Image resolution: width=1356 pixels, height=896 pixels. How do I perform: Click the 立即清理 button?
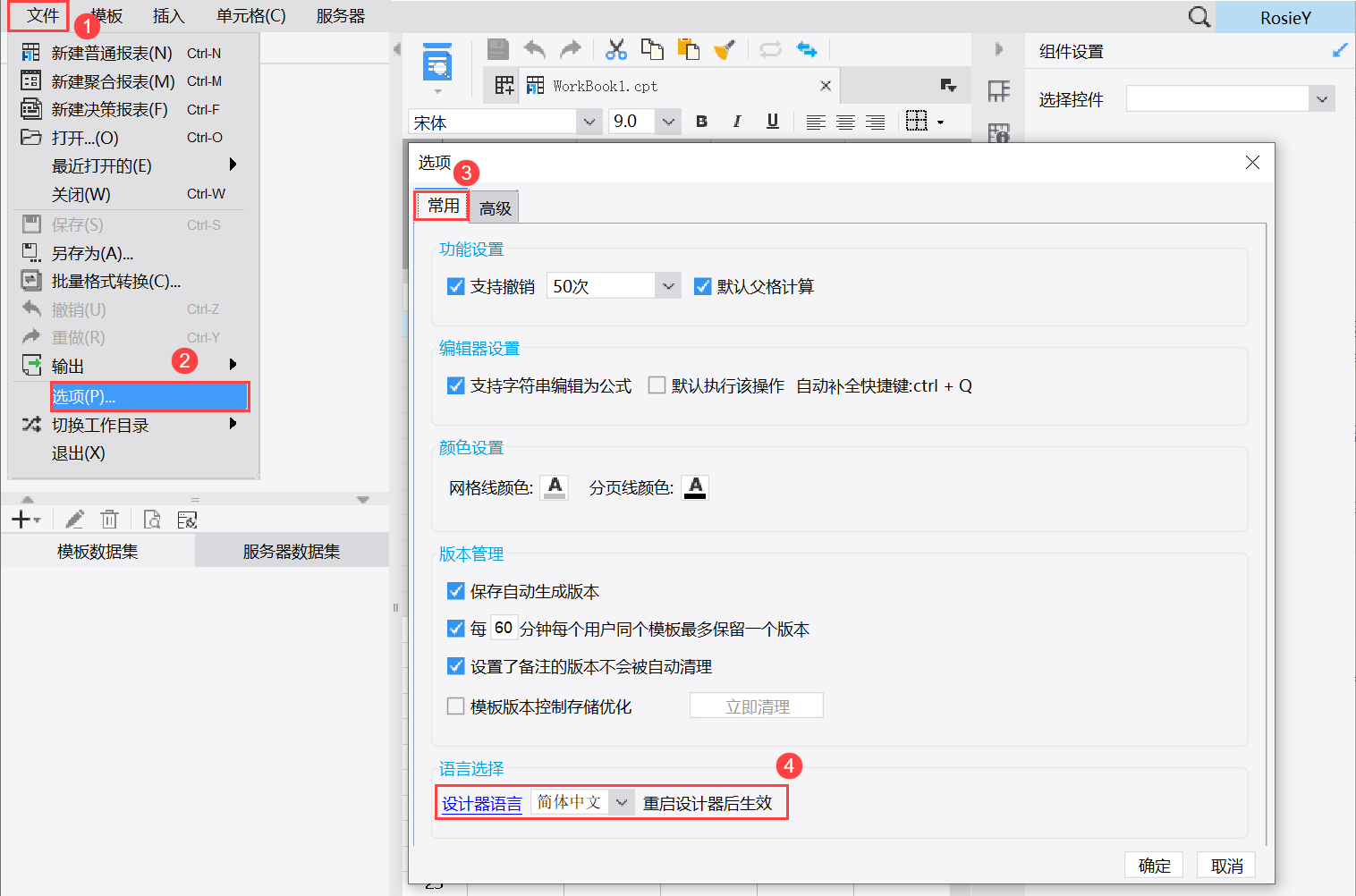point(757,706)
